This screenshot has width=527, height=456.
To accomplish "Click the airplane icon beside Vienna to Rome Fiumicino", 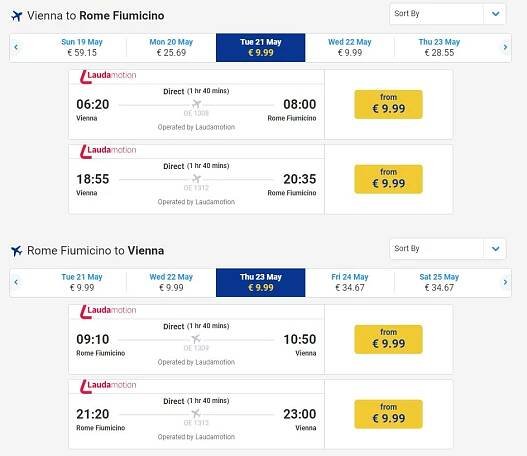I will [x=16, y=16].
